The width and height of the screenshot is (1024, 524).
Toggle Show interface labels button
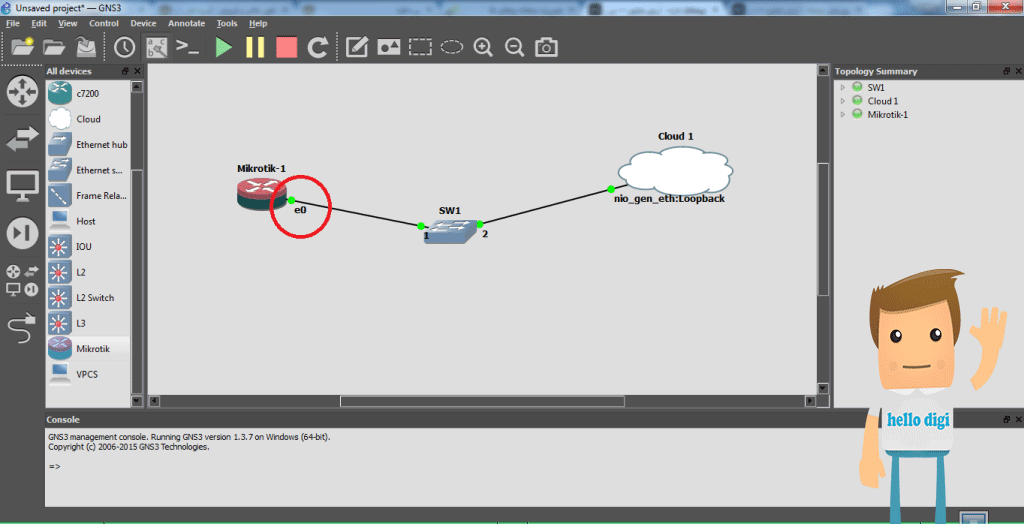[x=156, y=47]
